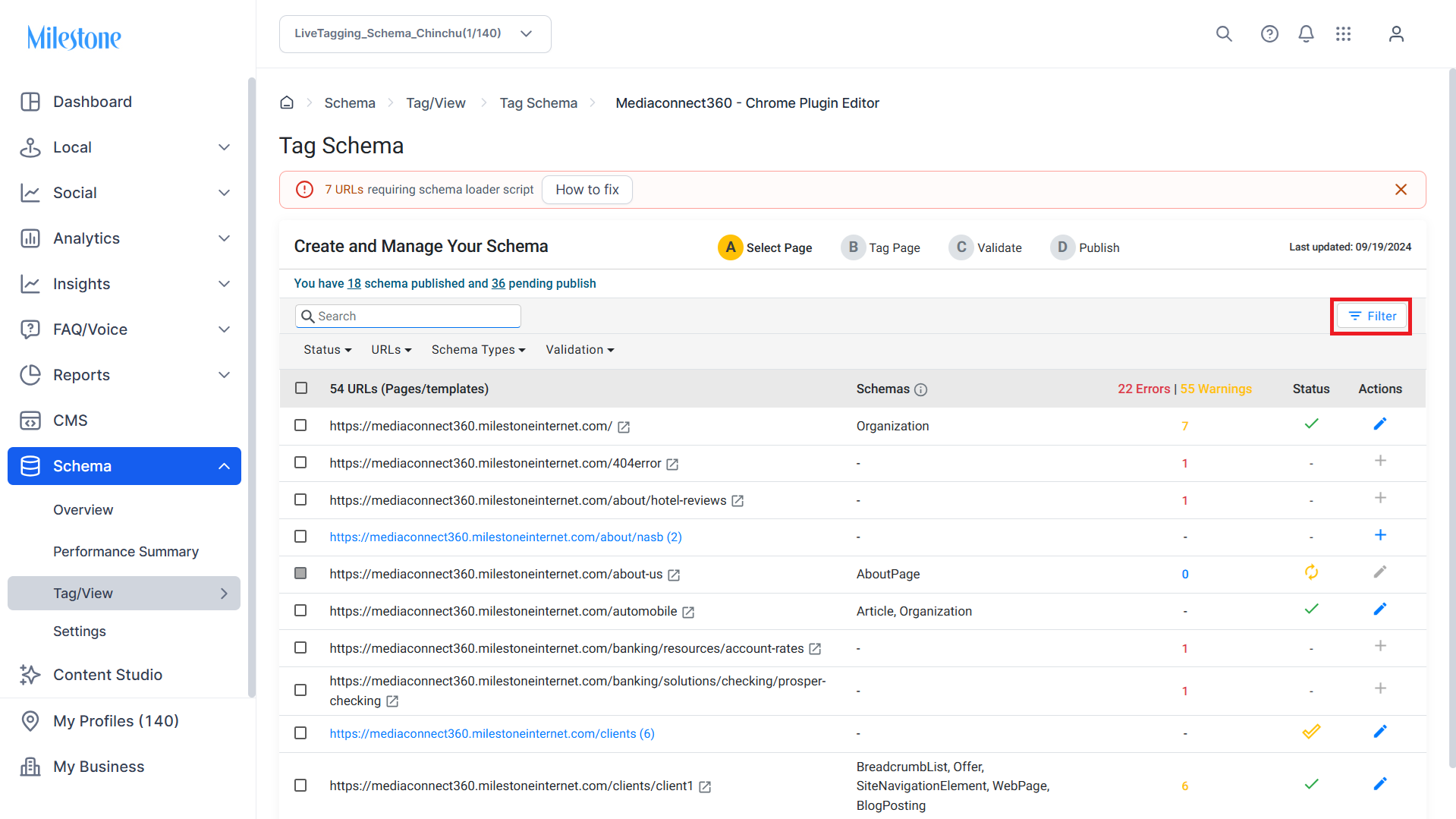Image resolution: width=1456 pixels, height=819 pixels.
Task: Go to the Publish step D
Action: tap(1085, 247)
